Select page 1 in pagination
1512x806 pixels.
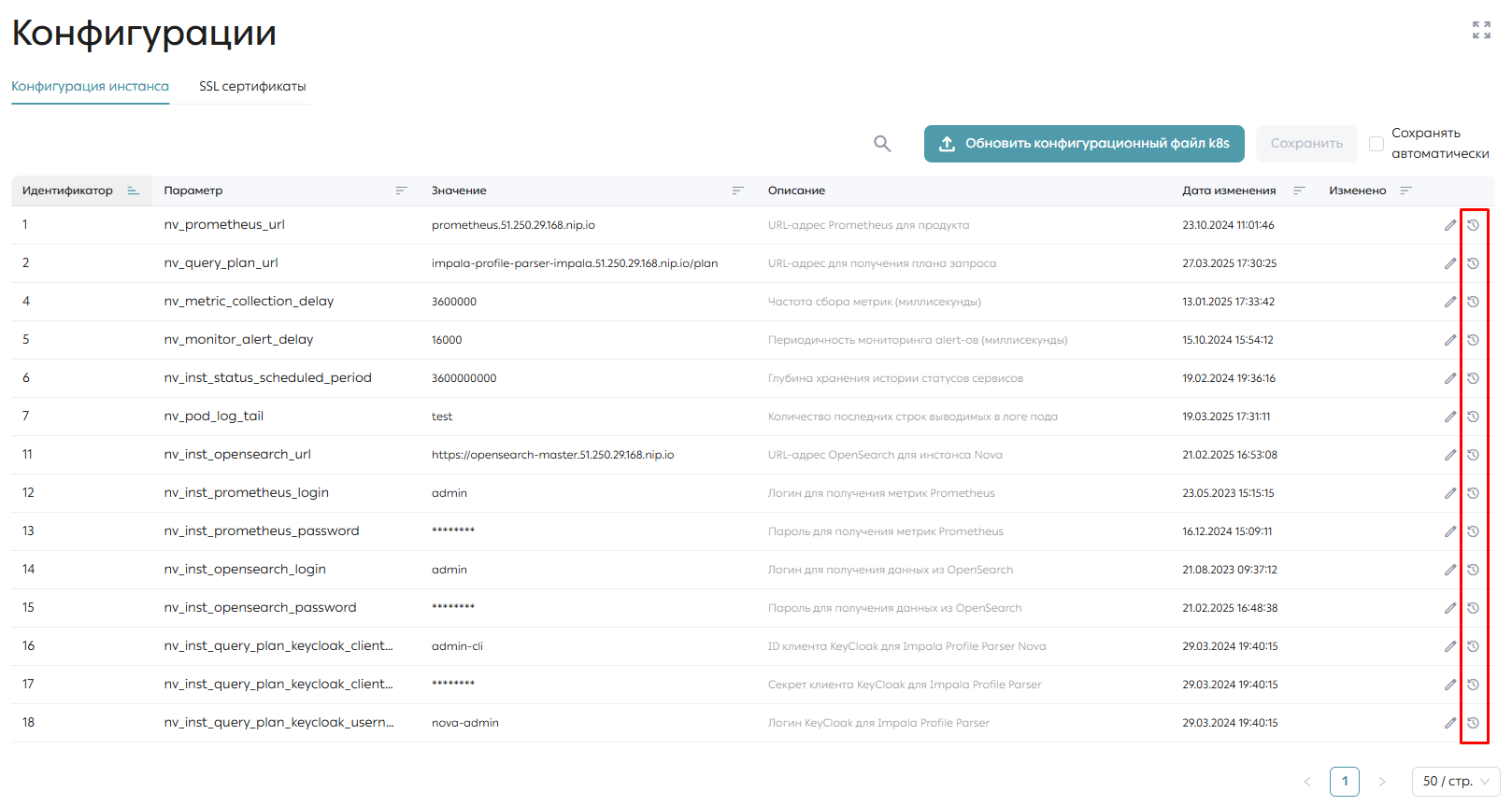pos(1345,782)
